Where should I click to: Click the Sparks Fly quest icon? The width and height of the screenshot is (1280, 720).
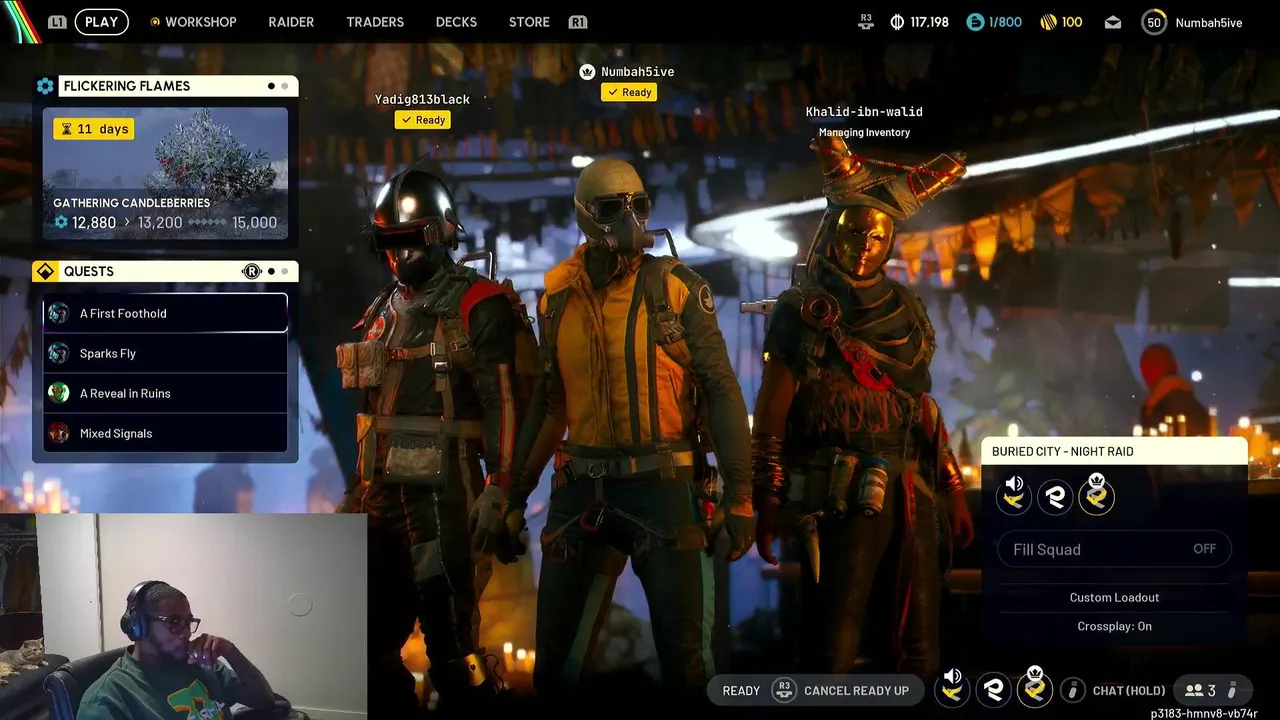click(59, 353)
